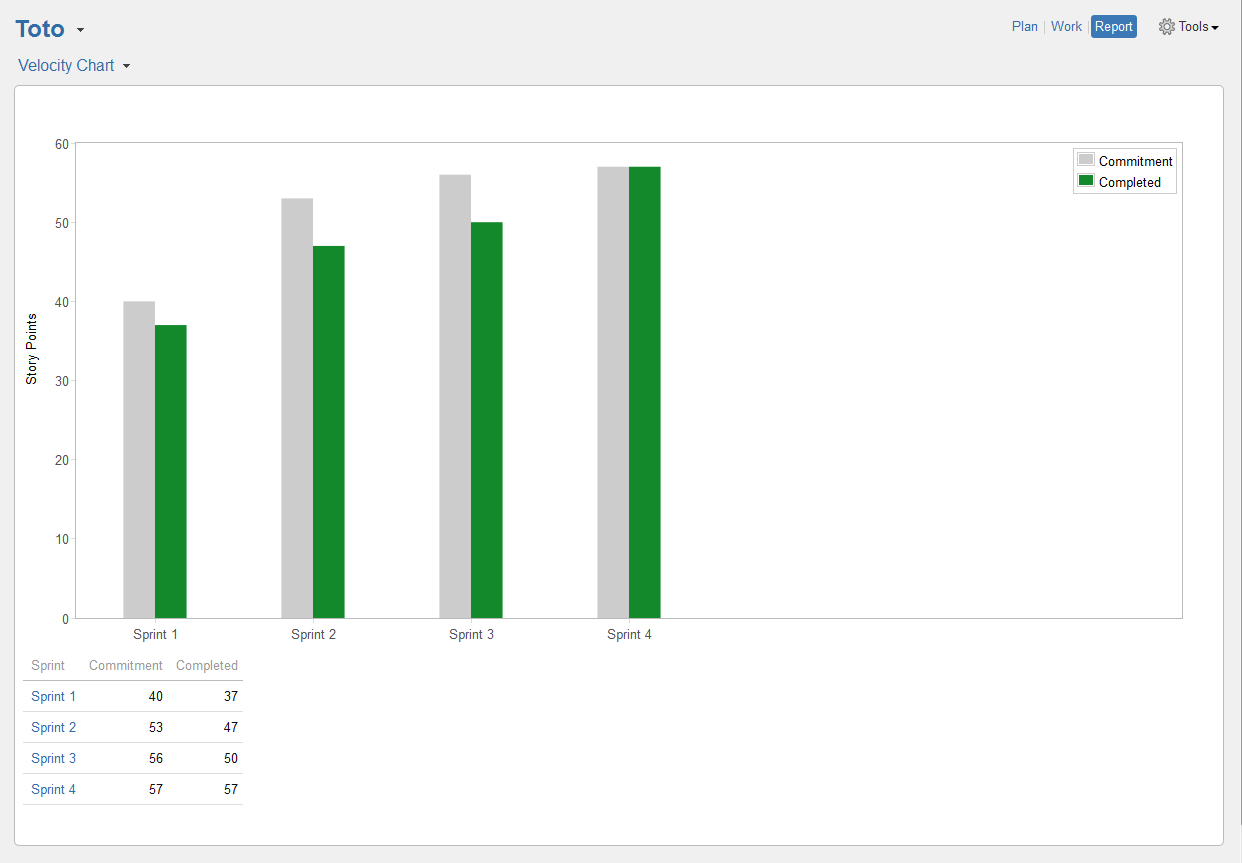Click the Tools gear icon
The height and width of the screenshot is (863, 1242).
[x=1166, y=27]
